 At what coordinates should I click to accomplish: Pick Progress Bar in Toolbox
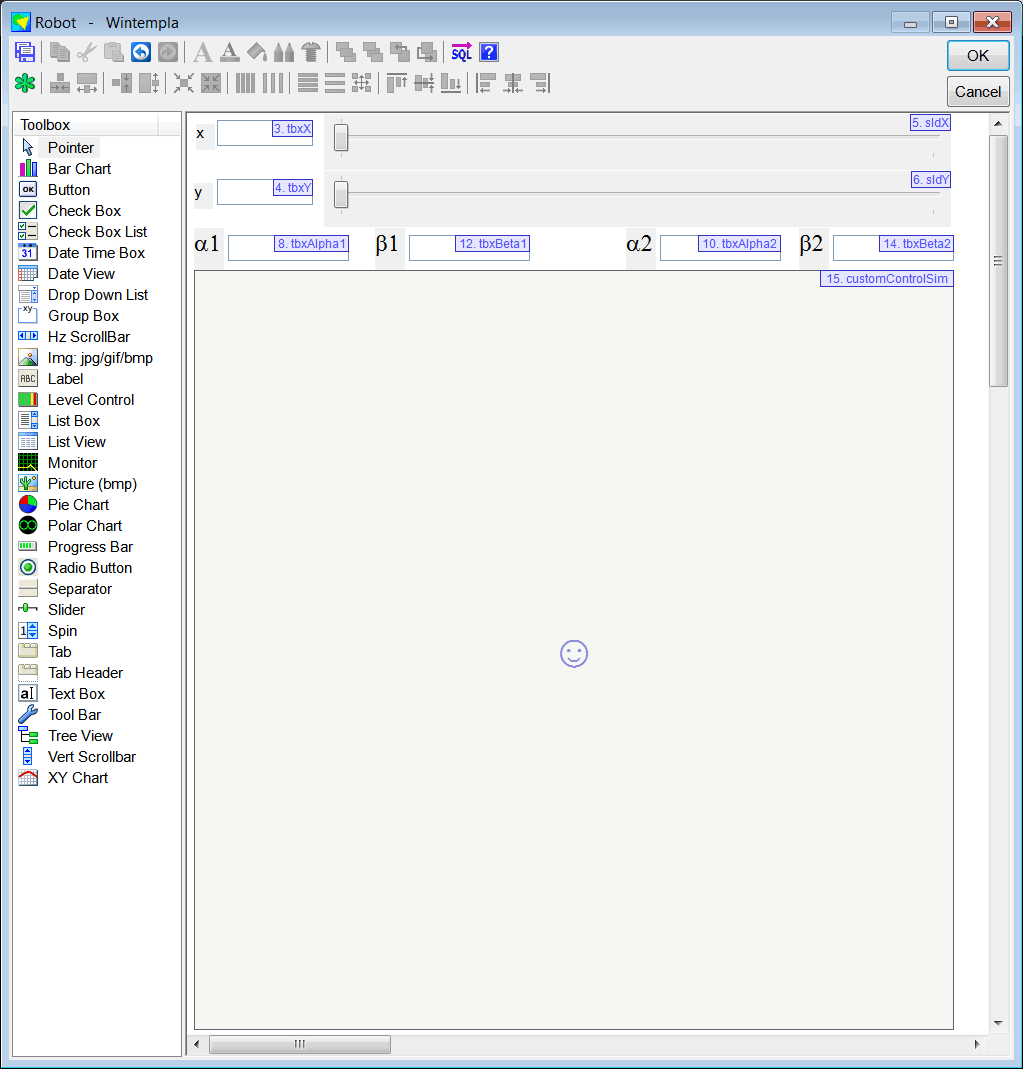[77, 547]
